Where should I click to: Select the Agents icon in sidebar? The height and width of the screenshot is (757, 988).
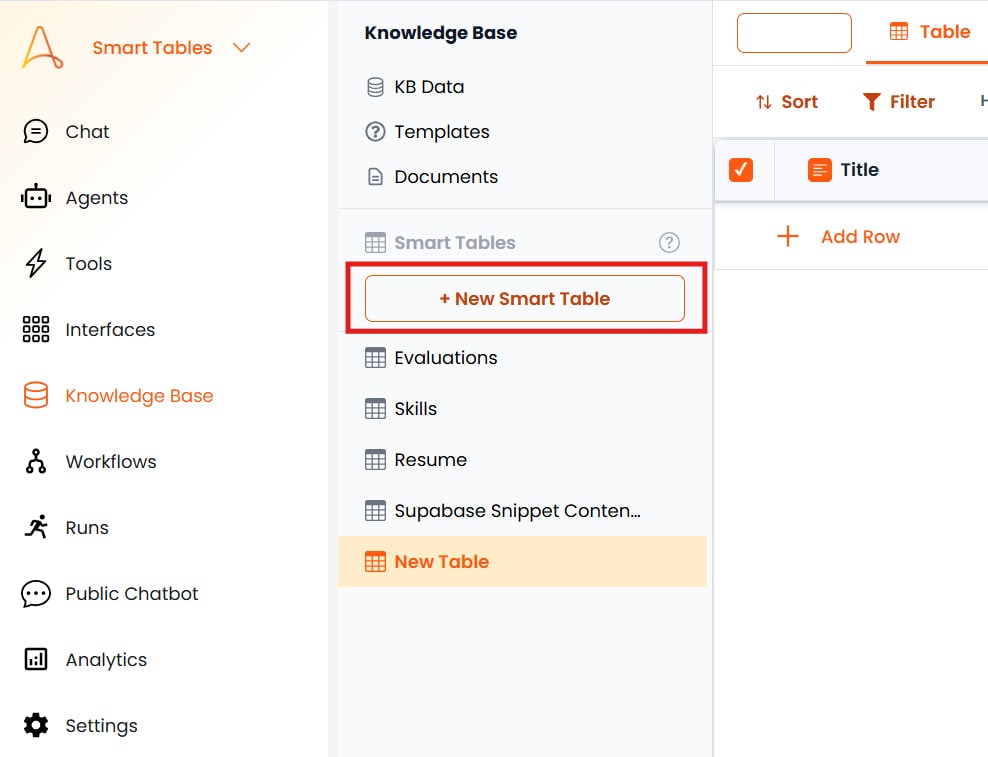[96, 197]
